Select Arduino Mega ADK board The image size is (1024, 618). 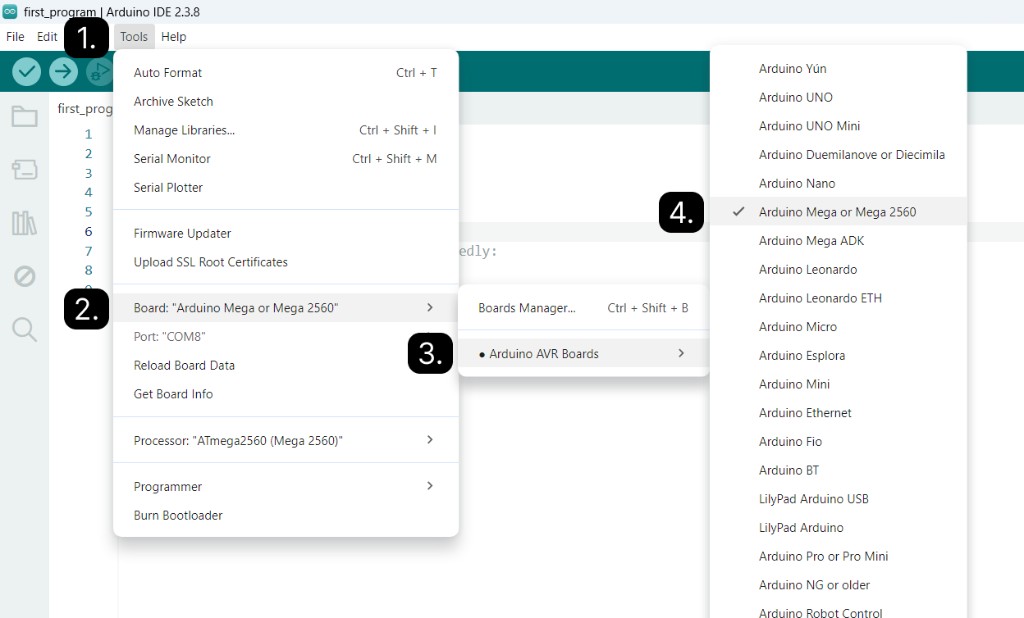838,240
